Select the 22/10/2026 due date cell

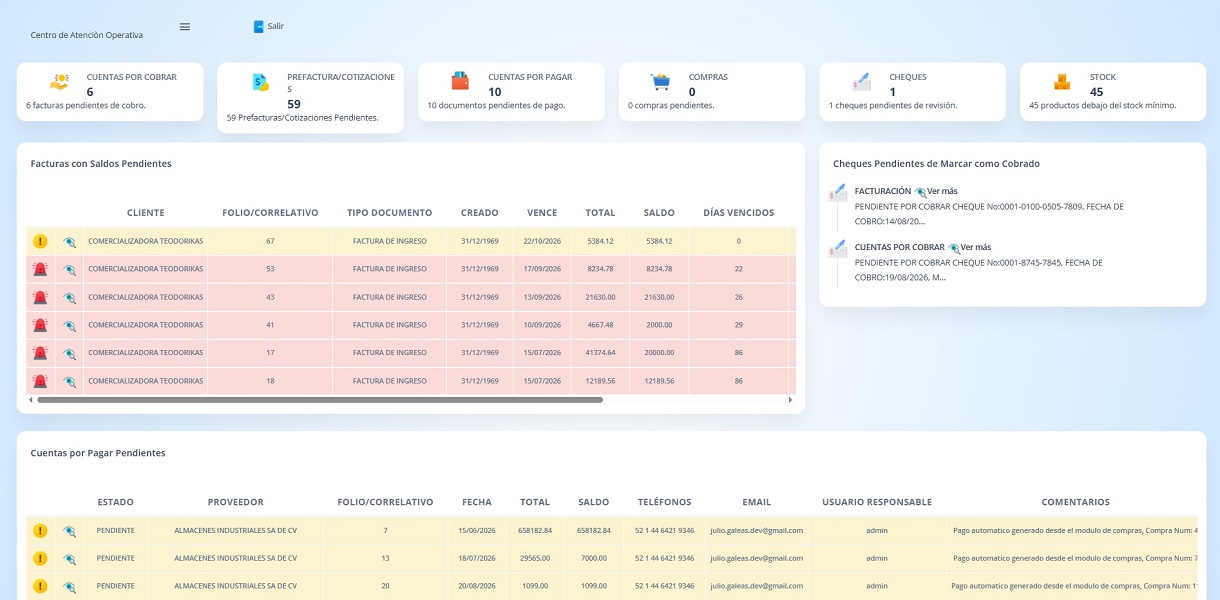coord(542,241)
